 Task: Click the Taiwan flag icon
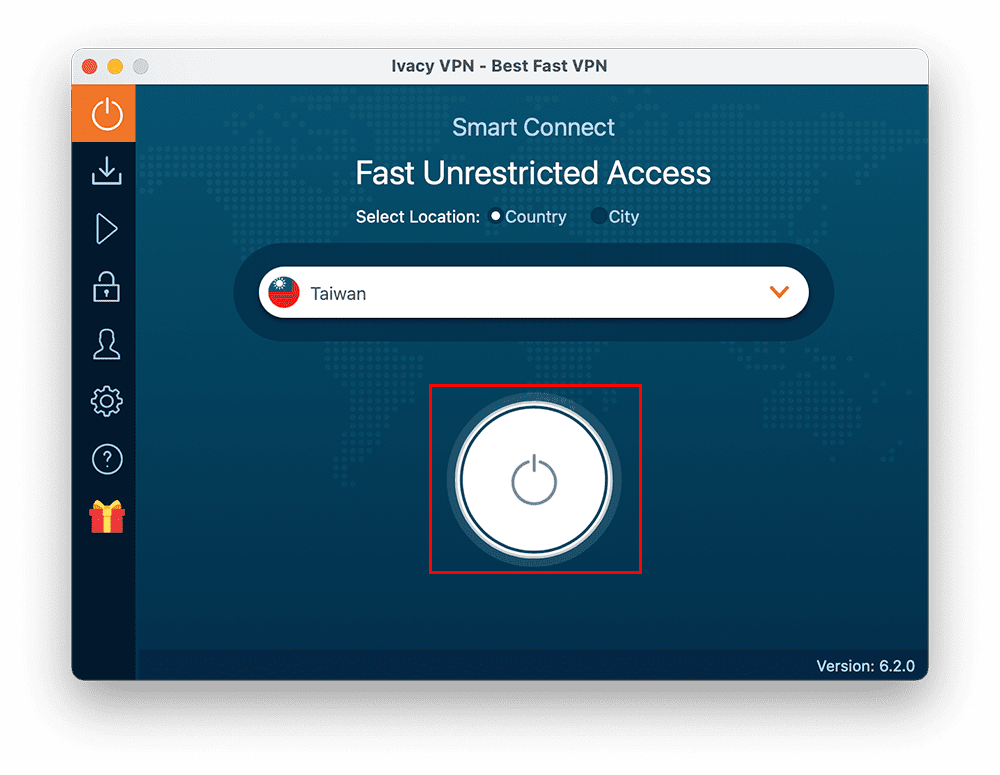tap(283, 292)
